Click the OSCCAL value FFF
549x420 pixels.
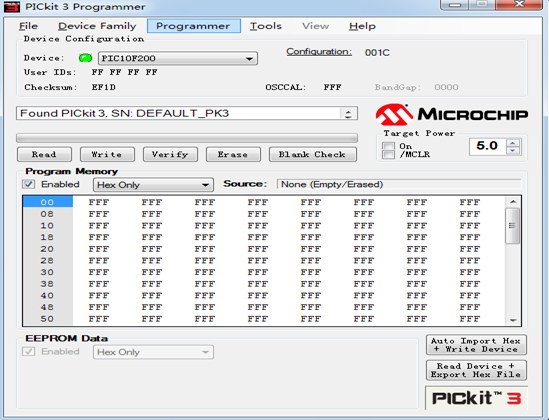coord(332,87)
